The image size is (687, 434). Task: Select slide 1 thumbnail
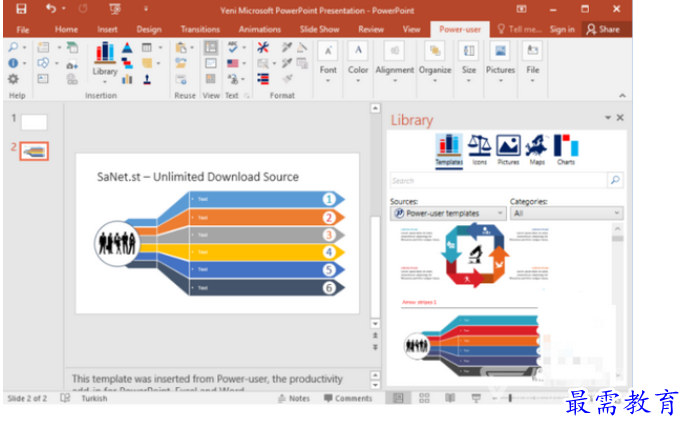34,122
